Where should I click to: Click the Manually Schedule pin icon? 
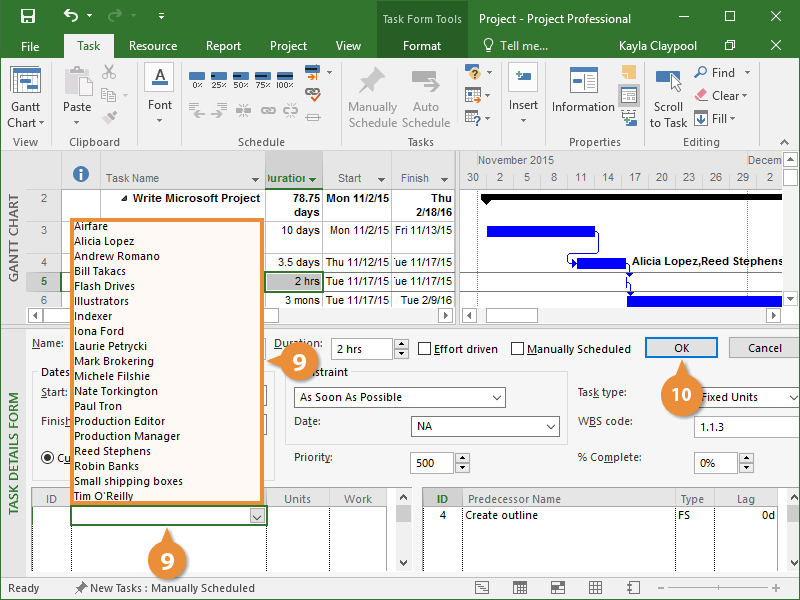pos(372,82)
